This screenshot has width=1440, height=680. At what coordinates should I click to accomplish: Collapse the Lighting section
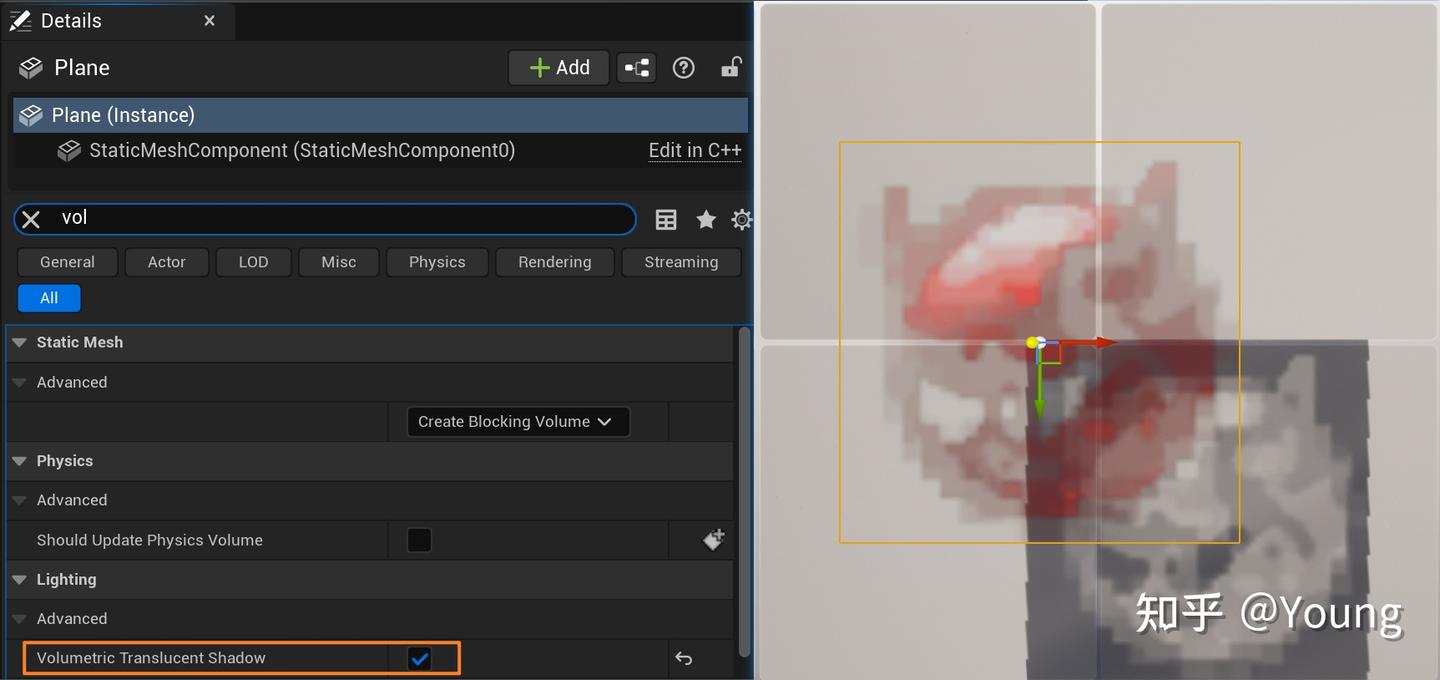tap(19, 579)
